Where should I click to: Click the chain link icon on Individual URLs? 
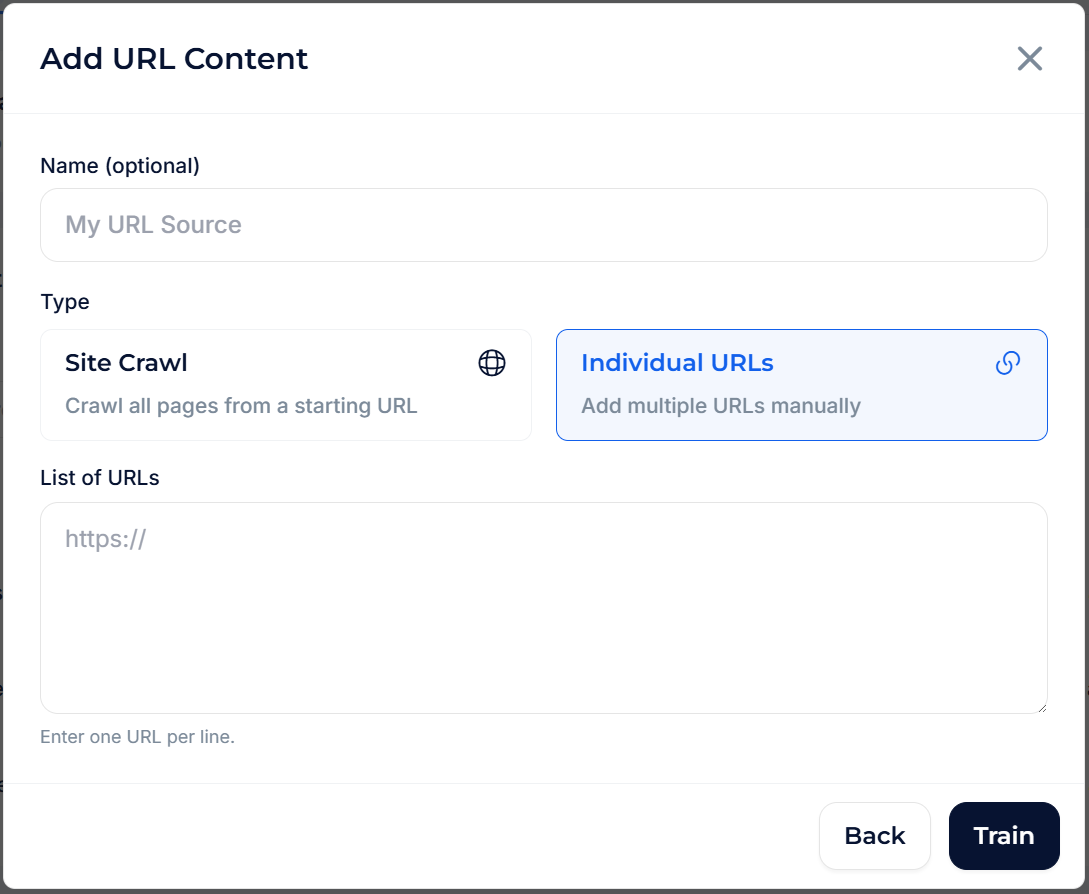click(x=1008, y=363)
